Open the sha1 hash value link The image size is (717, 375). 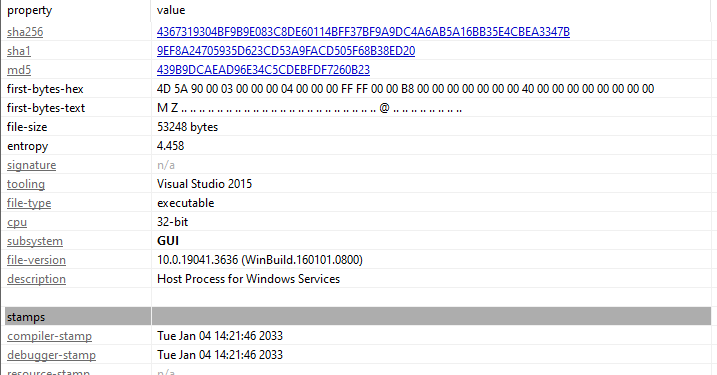point(286,51)
